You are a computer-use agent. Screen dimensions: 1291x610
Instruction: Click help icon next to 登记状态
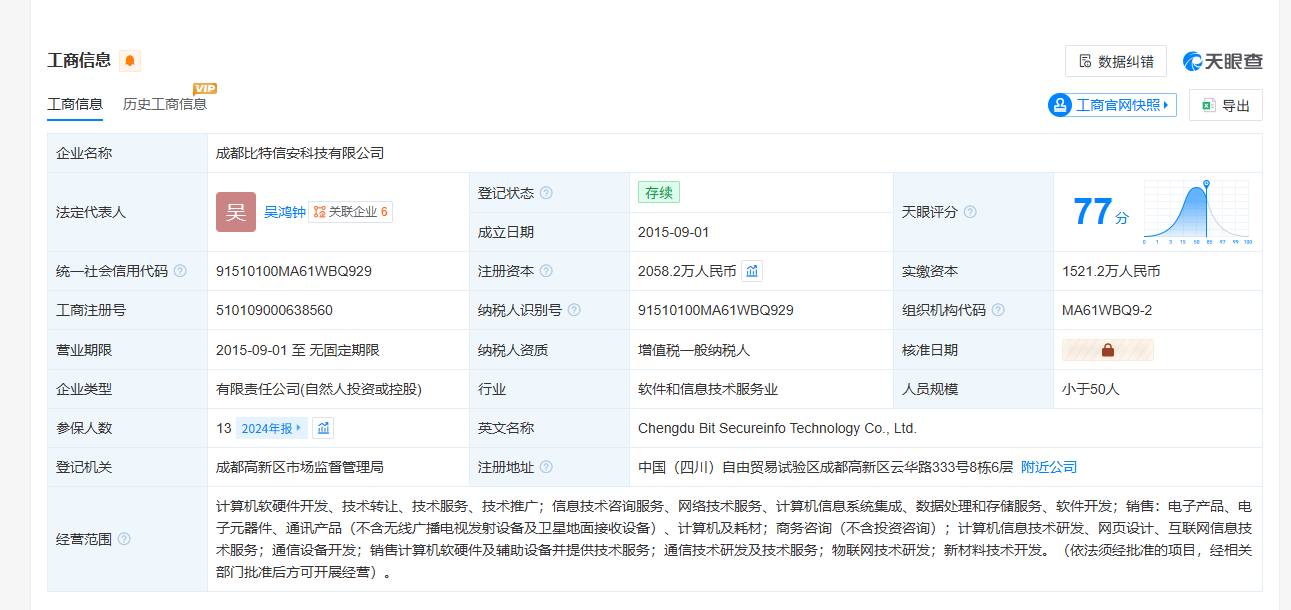[x=546, y=193]
